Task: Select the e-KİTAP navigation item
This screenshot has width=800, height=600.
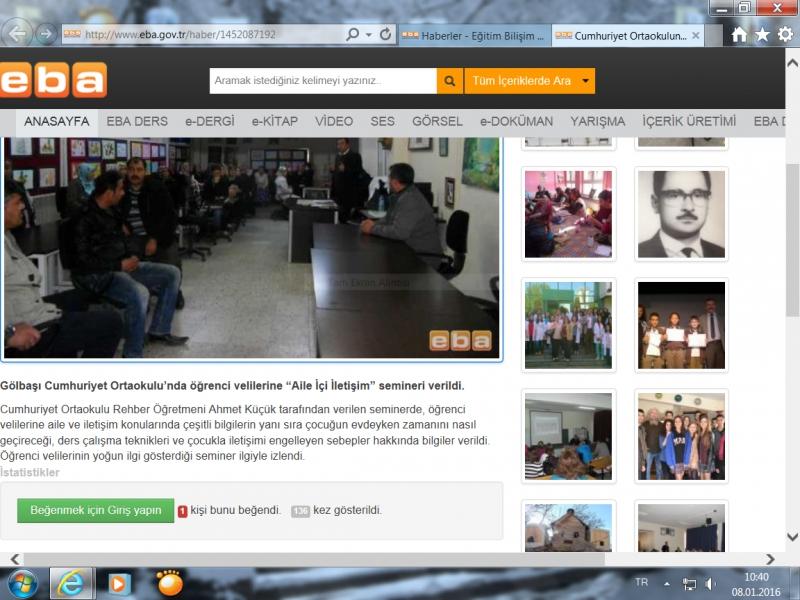Action: coord(275,122)
